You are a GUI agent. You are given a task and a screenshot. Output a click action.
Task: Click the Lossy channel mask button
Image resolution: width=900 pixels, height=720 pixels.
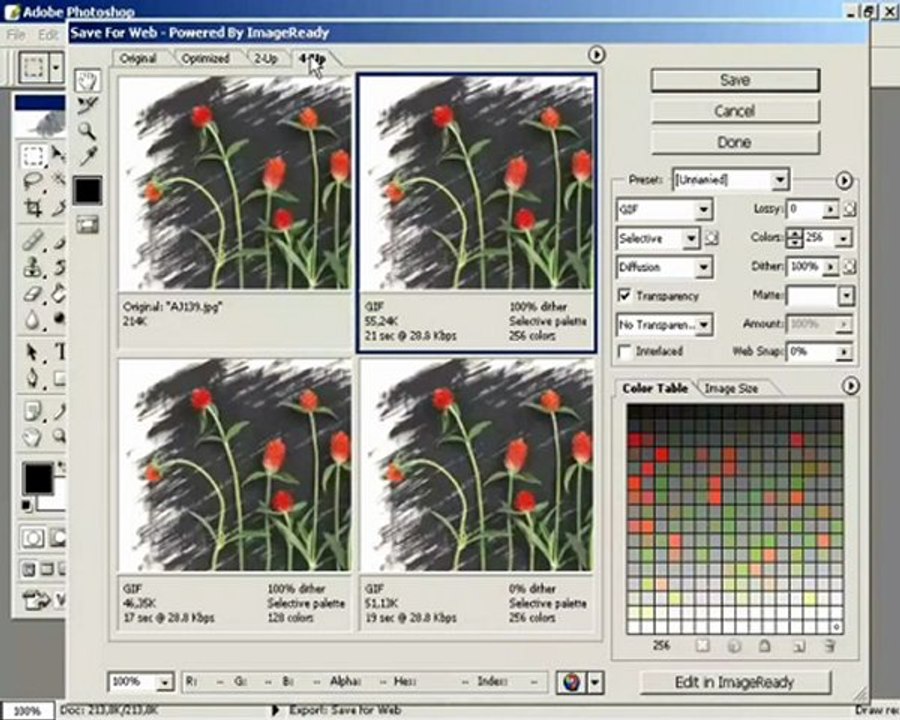[850, 210]
